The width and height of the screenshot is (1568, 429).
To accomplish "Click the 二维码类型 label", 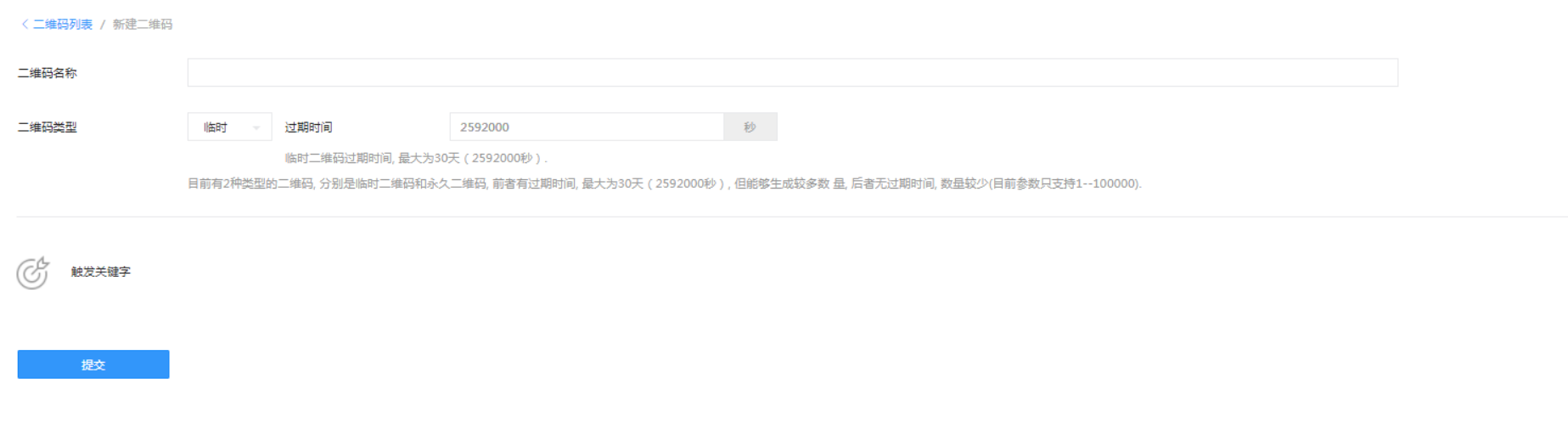I will 48,127.
